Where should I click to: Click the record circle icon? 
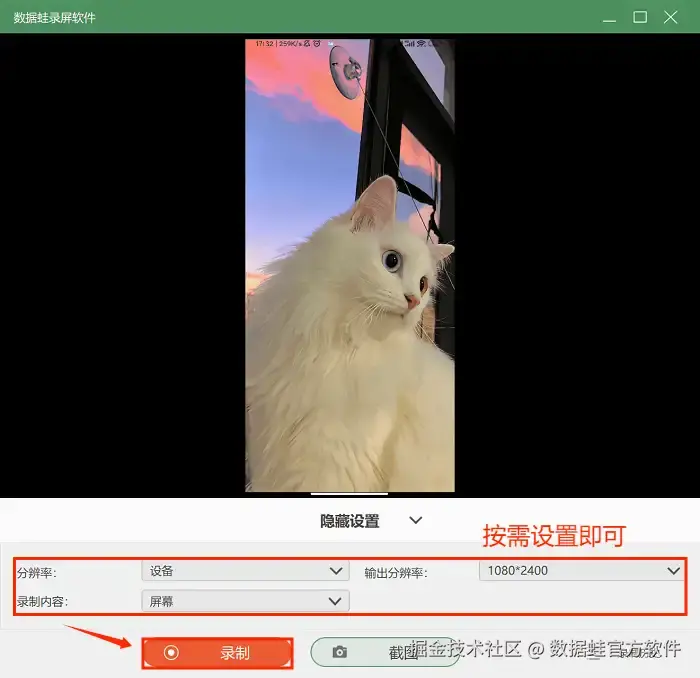[171, 653]
